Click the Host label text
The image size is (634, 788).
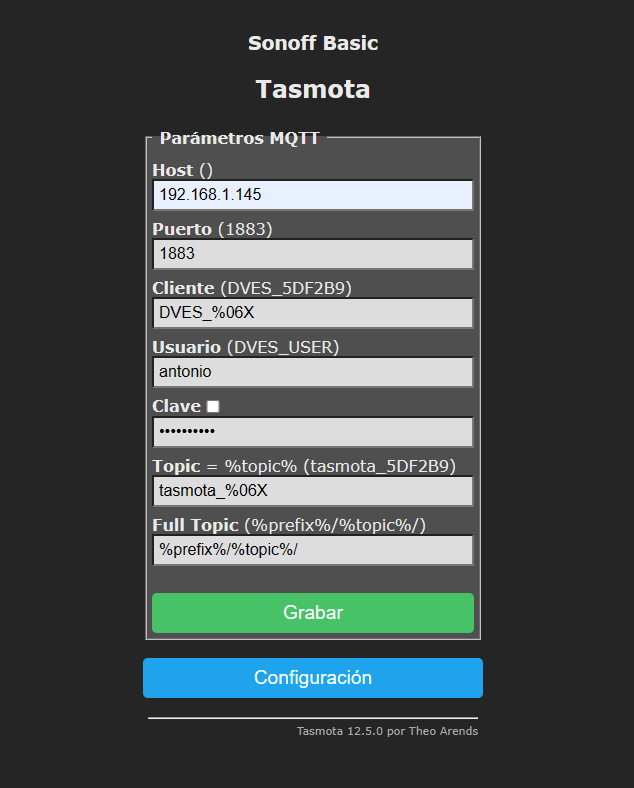pyautogui.click(x=173, y=171)
